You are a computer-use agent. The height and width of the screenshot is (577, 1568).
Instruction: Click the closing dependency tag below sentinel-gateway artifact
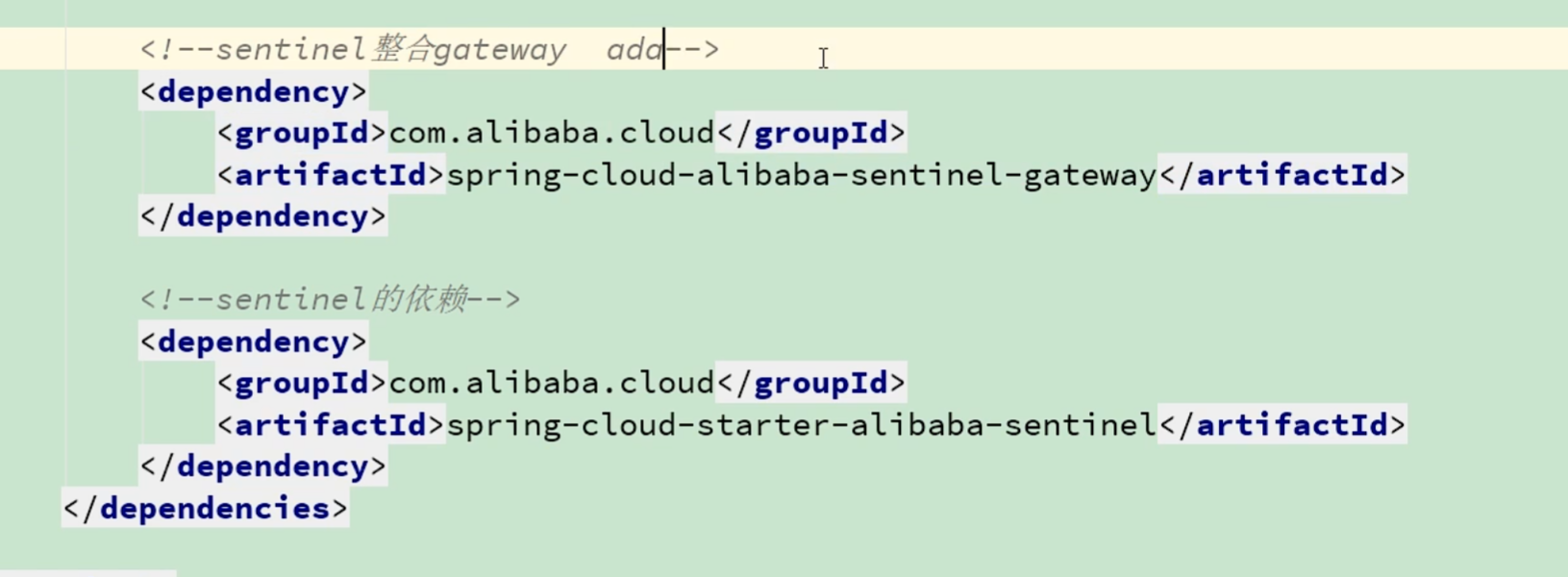tap(262, 216)
